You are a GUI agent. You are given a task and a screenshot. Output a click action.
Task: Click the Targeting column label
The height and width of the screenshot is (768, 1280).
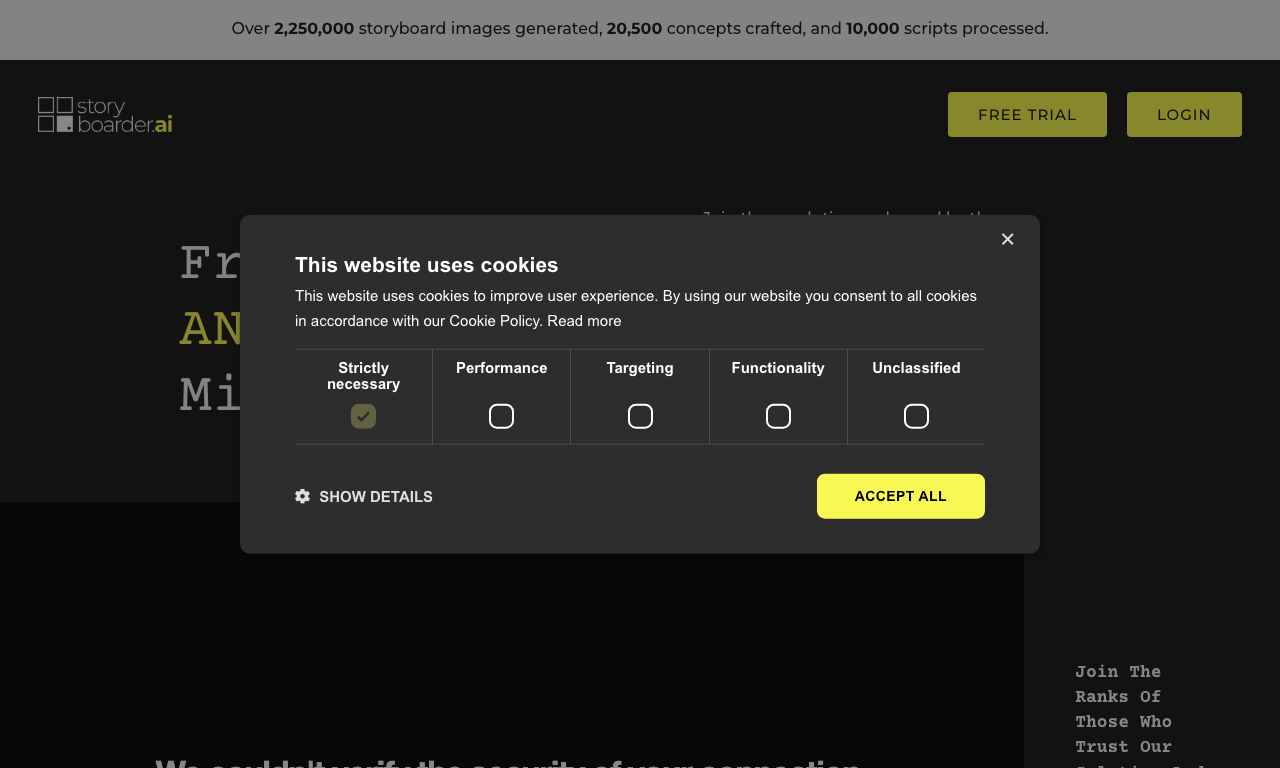[640, 368]
